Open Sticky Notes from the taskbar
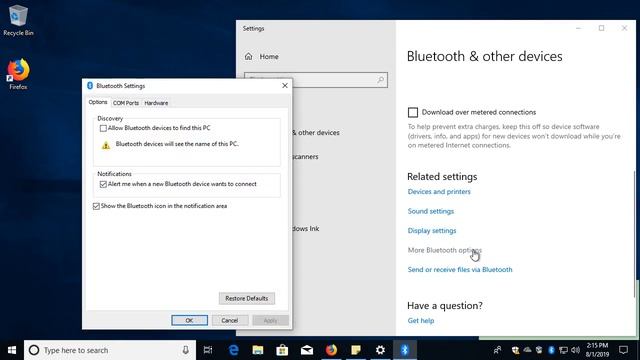The height and width of the screenshot is (360, 640). (356, 350)
